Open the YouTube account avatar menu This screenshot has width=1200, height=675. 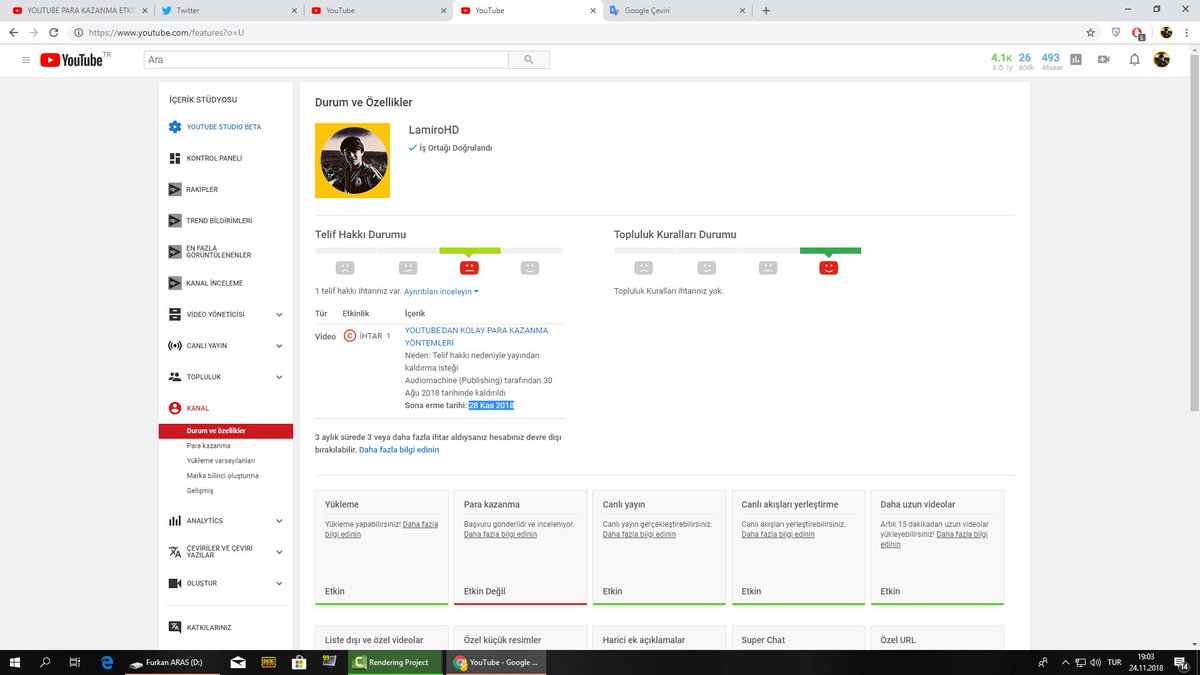[x=1161, y=60]
